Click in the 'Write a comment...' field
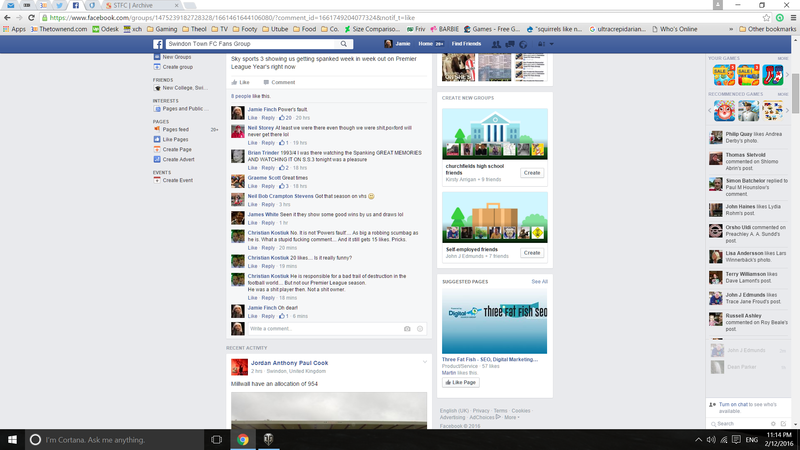The image size is (800, 450). (324, 329)
